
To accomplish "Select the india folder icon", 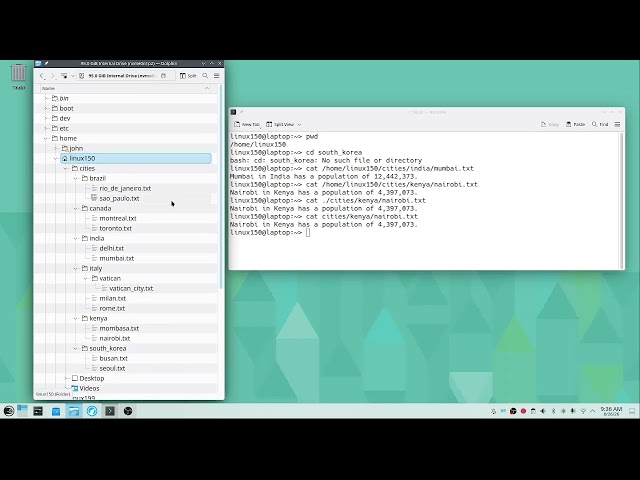I will point(84,238).
